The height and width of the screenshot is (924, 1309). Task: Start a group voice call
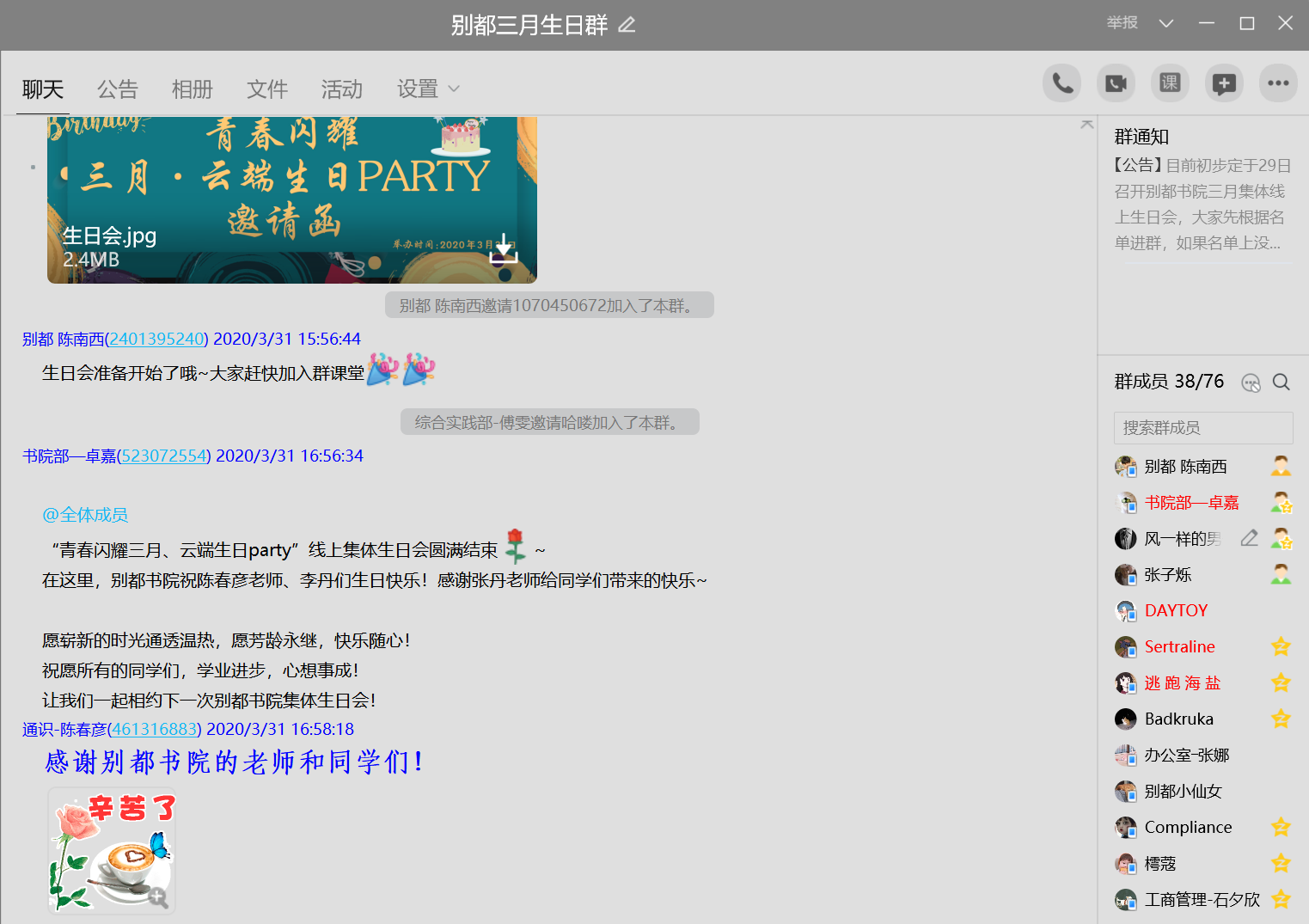1062,83
